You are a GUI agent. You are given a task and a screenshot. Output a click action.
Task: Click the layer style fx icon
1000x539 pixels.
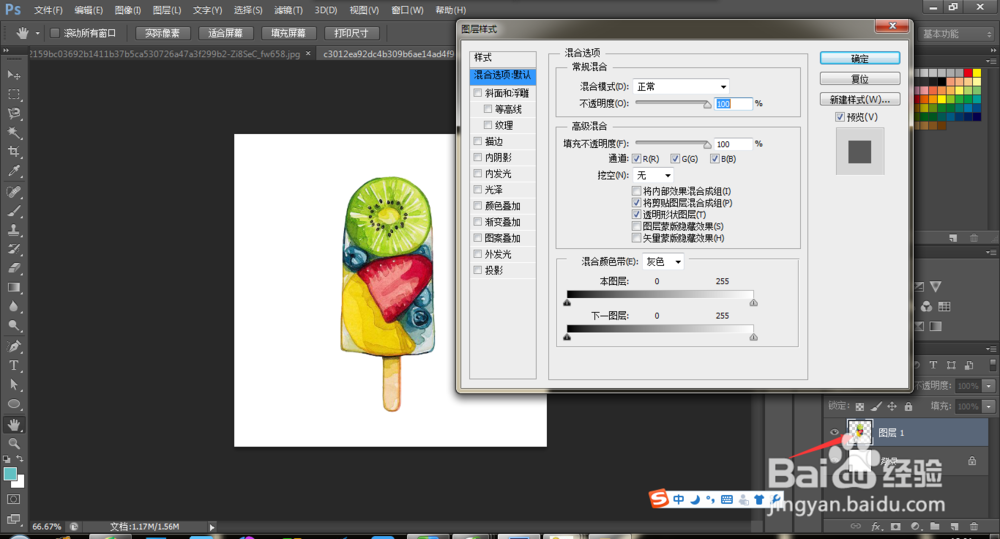point(876,526)
